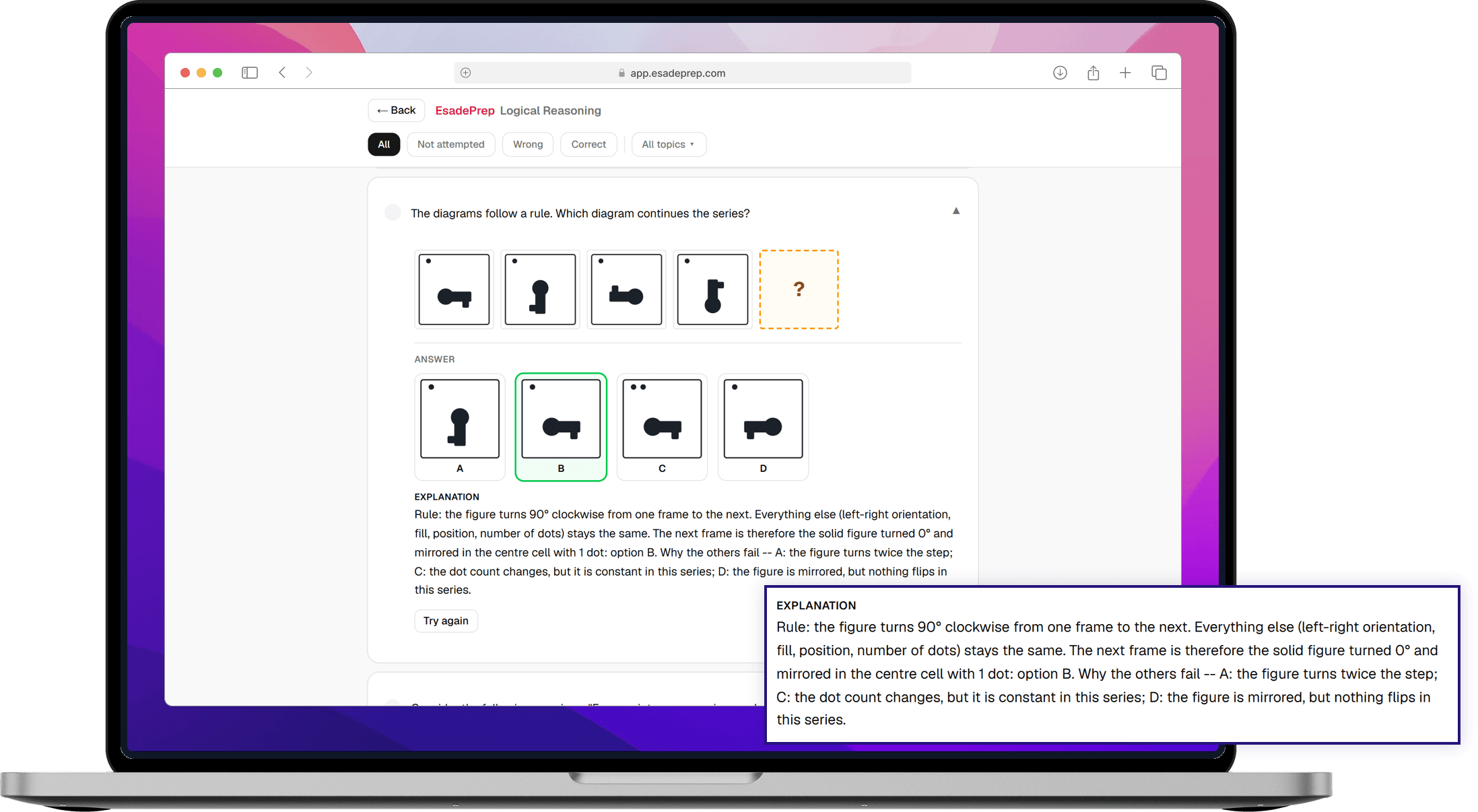
Task: Select the All filter
Action: (x=384, y=144)
